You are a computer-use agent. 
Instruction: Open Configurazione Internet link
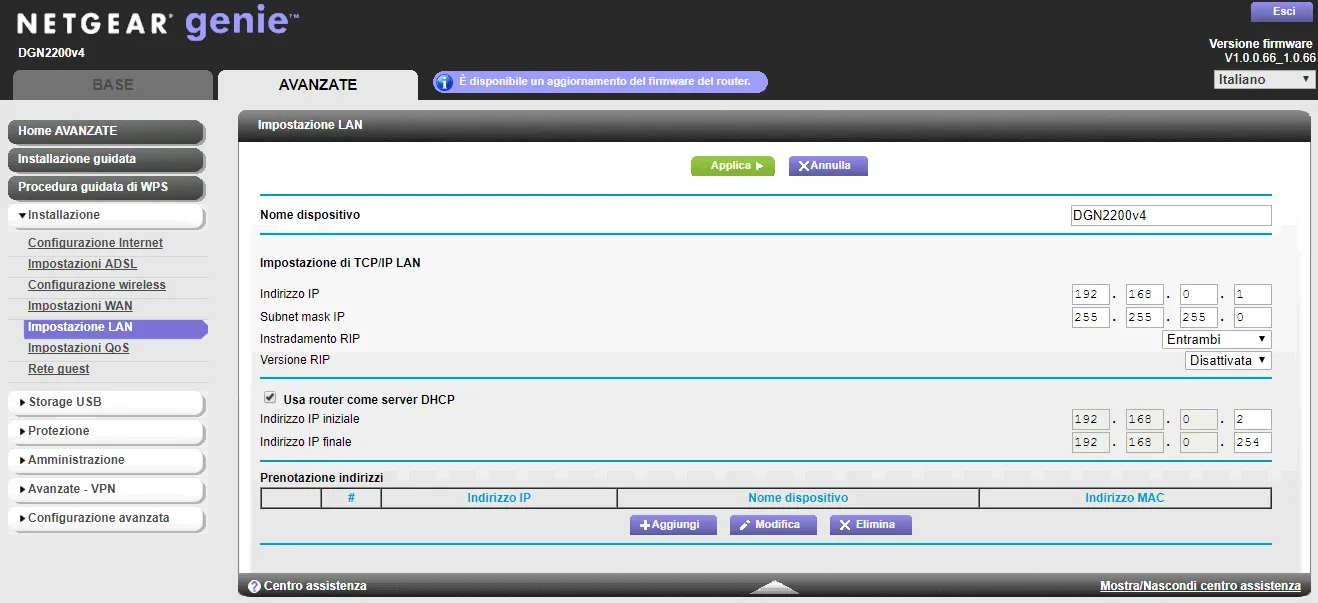[95, 243]
